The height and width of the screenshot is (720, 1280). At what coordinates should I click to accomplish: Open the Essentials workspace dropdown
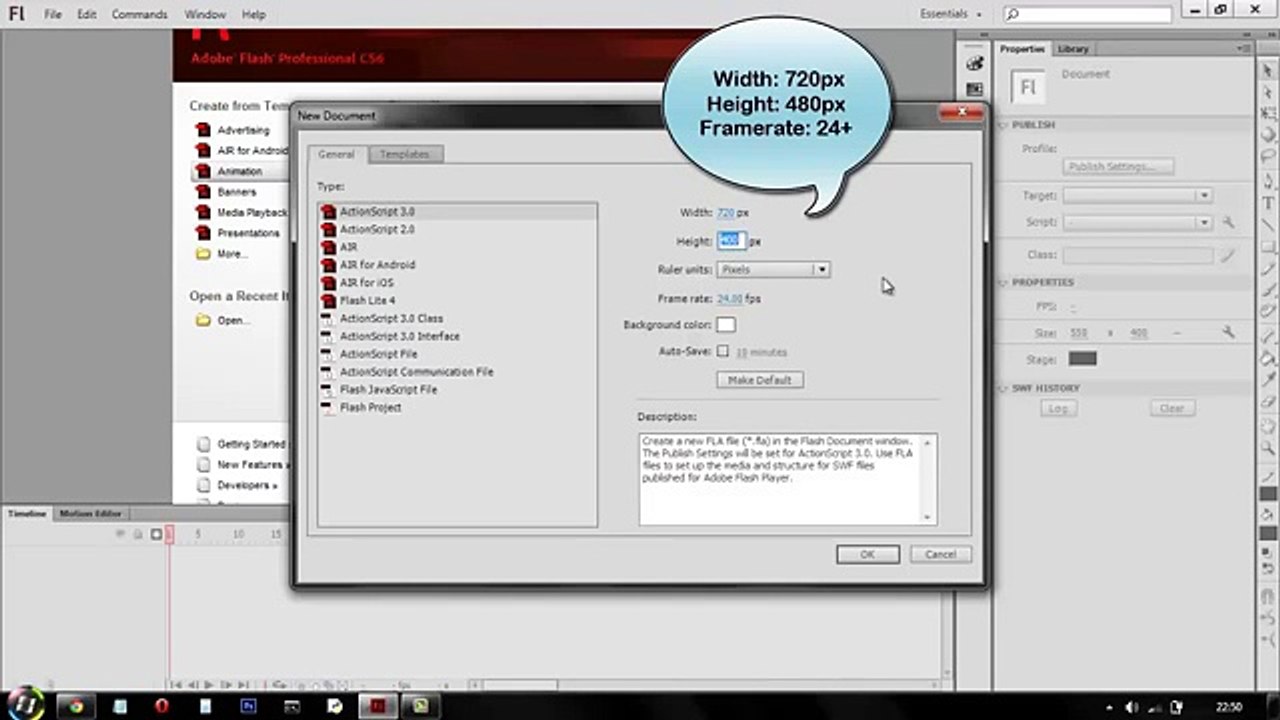pyautogui.click(x=951, y=14)
